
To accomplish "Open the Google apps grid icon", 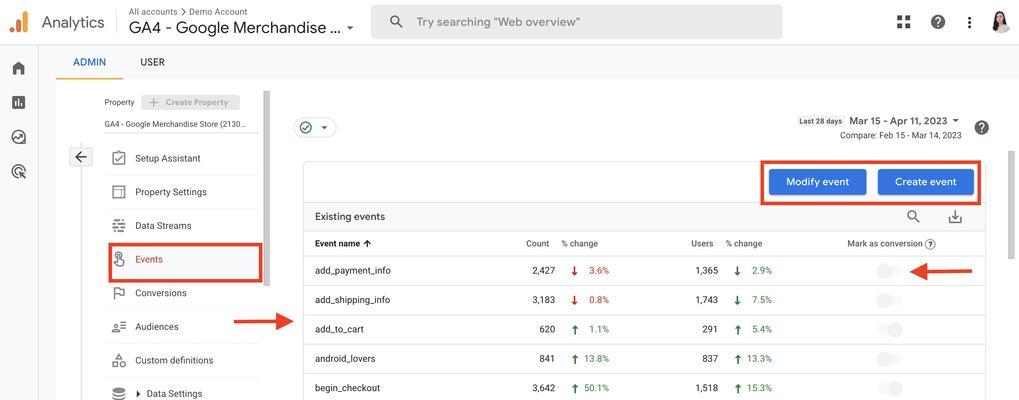I will (903, 22).
